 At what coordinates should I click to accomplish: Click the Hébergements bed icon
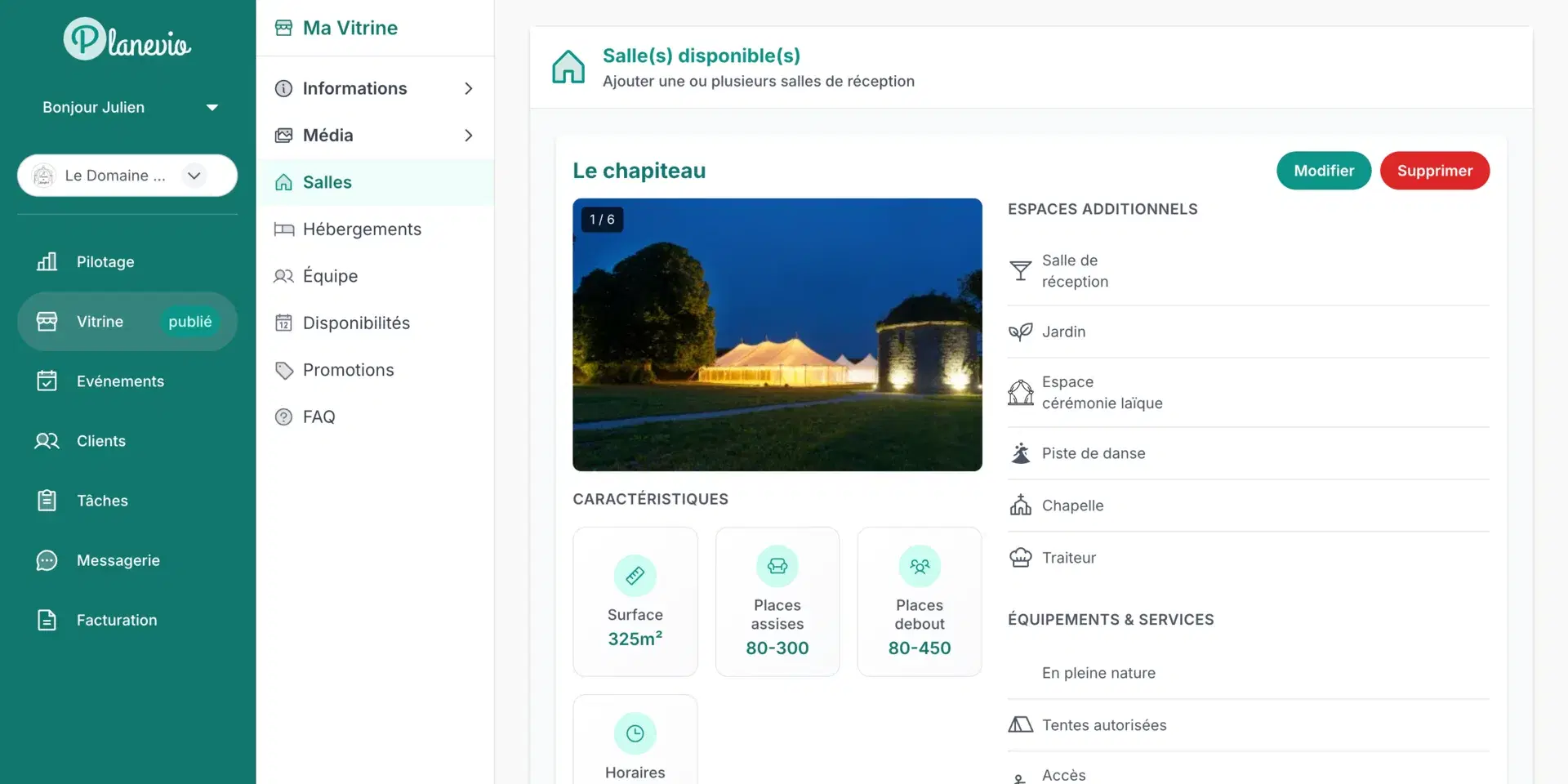[283, 229]
